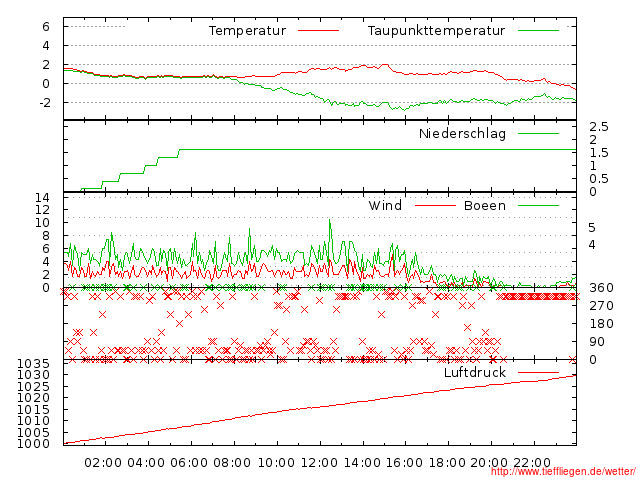Click the 1020 pressure axis value
The image size is (640, 480).
[x=33, y=398]
